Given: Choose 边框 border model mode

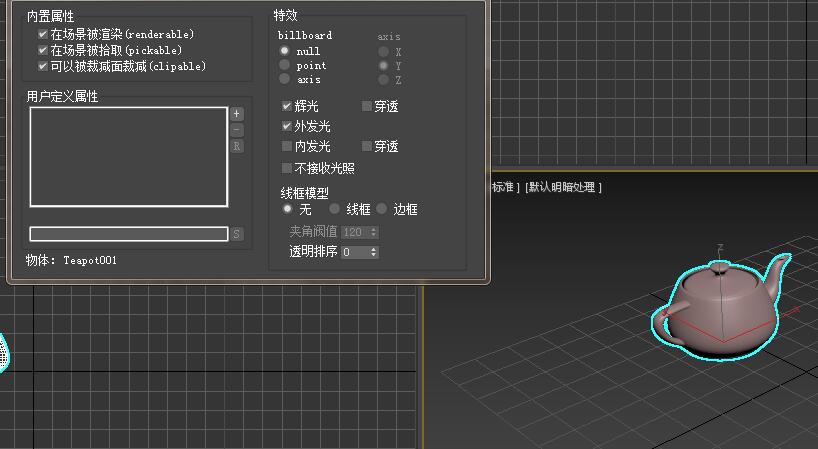Looking at the screenshot, I should (x=382, y=210).
